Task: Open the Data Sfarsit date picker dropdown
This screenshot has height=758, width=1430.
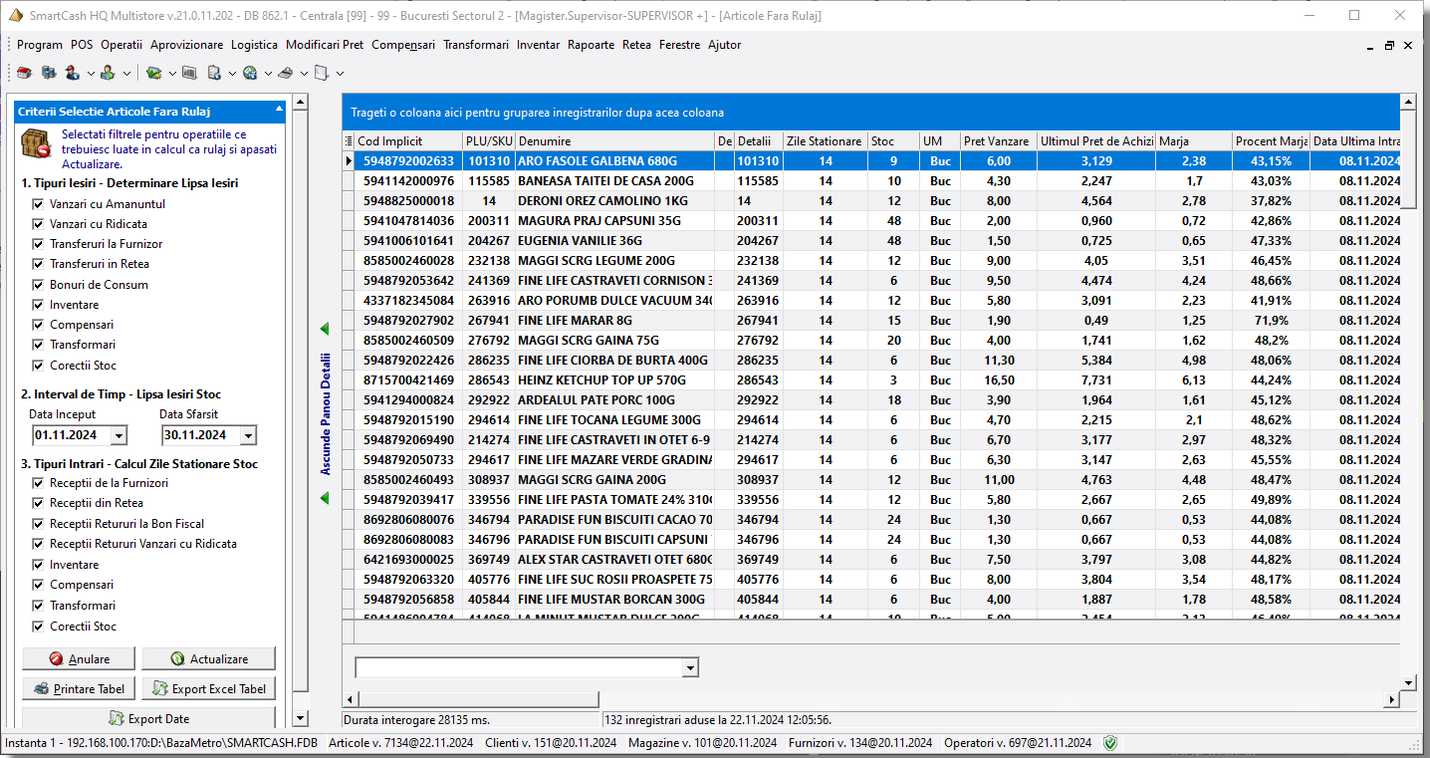Action: pos(248,436)
